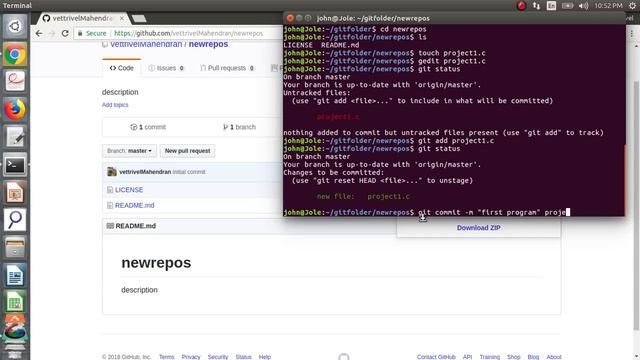
Task: Select the vettrivelMahendran GitHub browser tab
Action: point(82,18)
